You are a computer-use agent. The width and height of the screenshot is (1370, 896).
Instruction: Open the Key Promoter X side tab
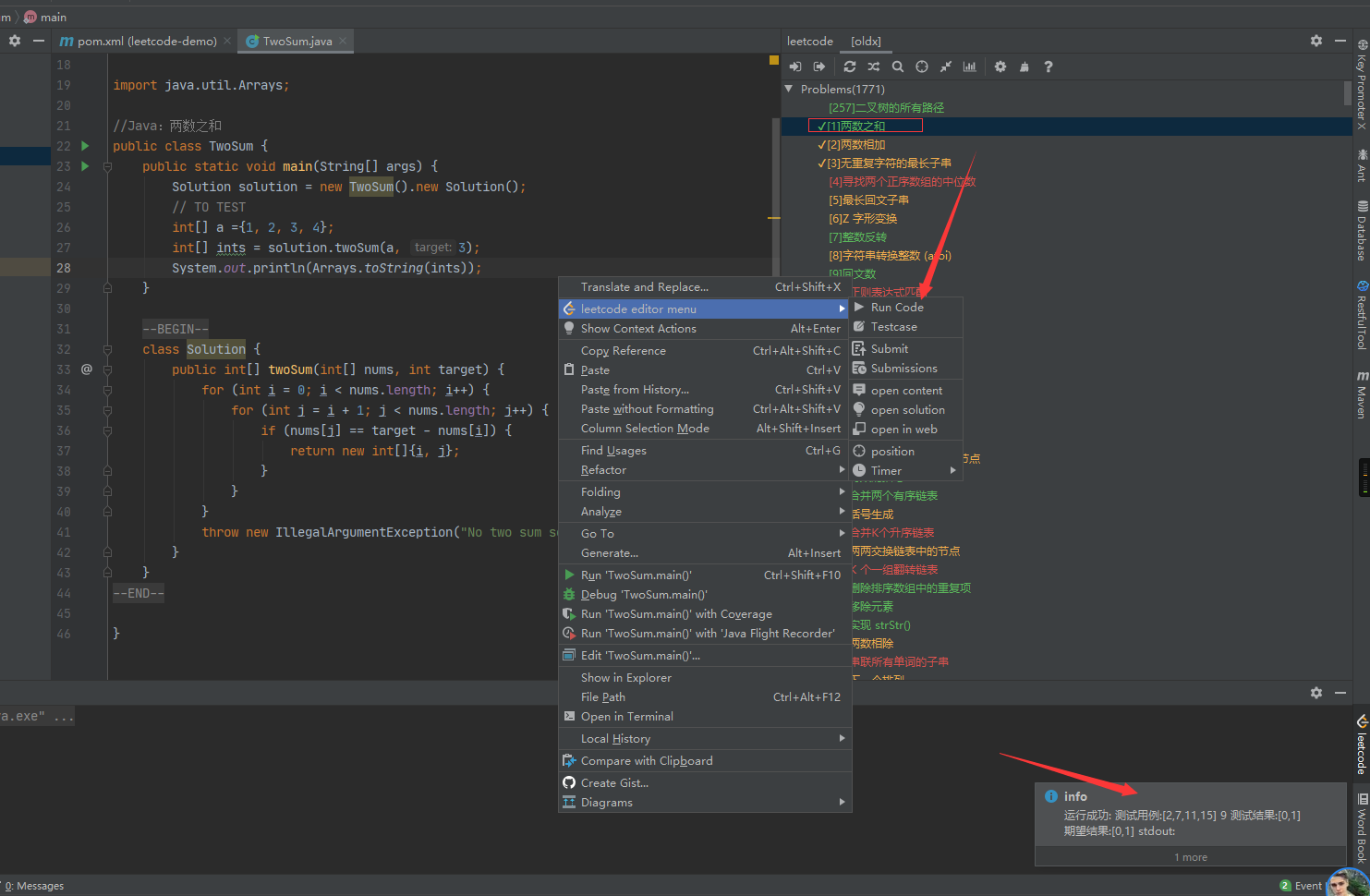click(1362, 85)
